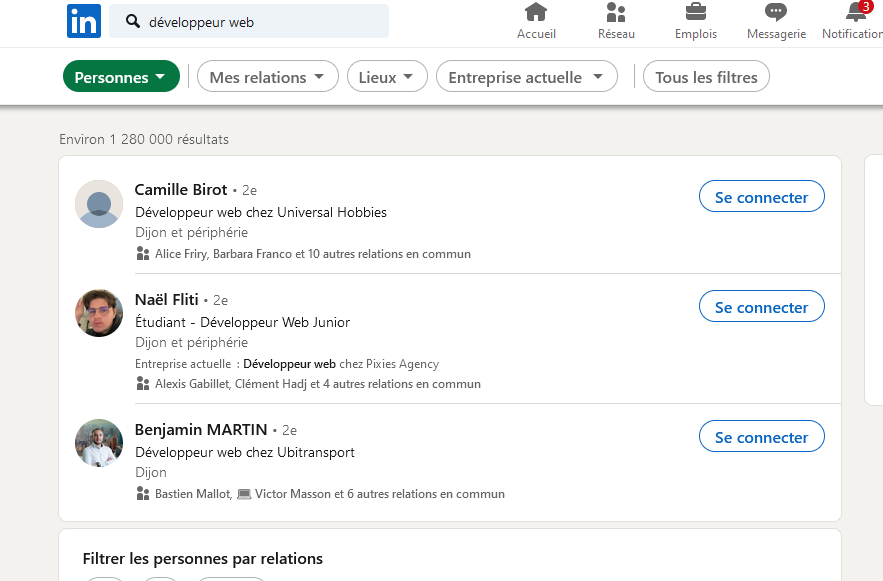Screen dimensions: 883x581
Task: Open Benjamin MARTIN's profile photo
Action: (x=99, y=443)
